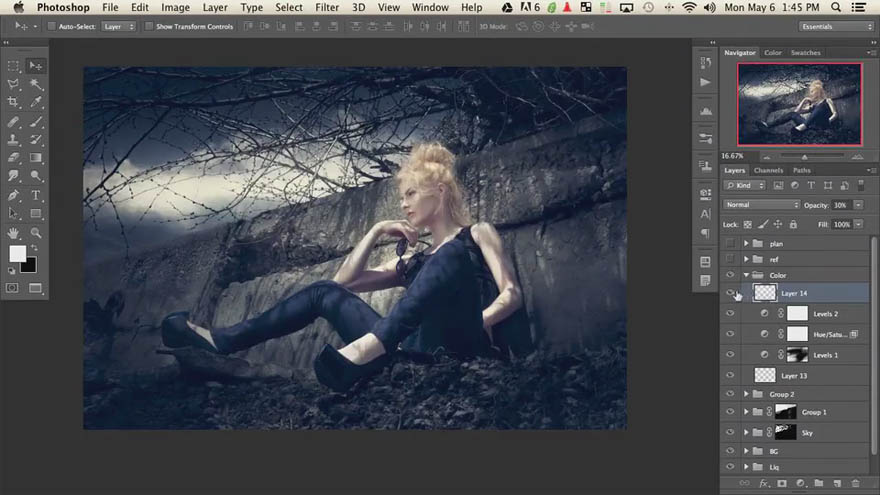This screenshot has width=880, height=495.
Task: Hide the Hue/Saturation layer
Action: tap(730, 334)
